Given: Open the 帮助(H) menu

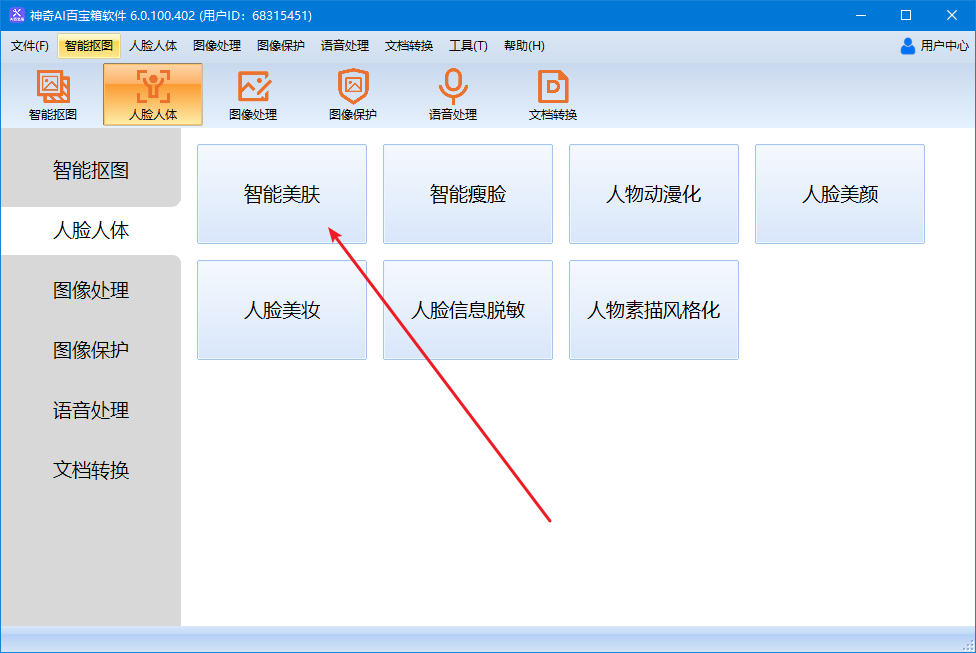Looking at the screenshot, I should [524, 46].
